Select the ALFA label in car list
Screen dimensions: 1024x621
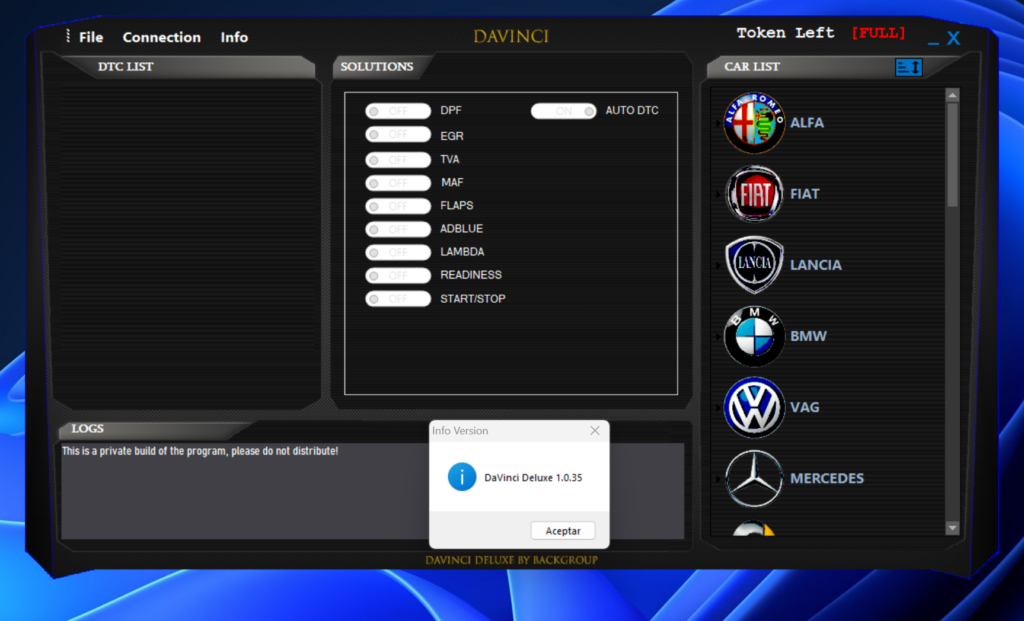807,123
